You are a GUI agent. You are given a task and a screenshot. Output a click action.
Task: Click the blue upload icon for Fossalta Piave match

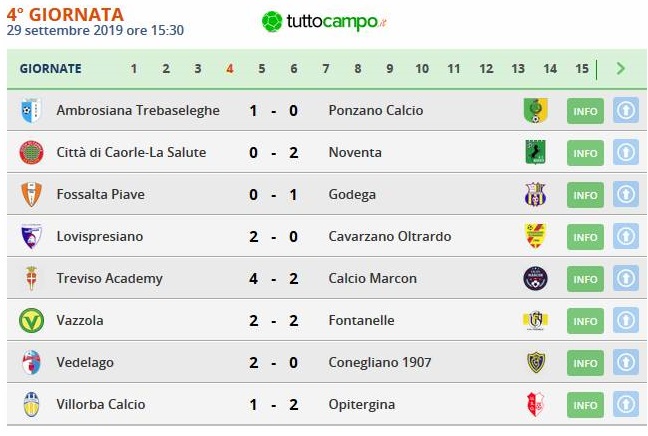coord(626,194)
